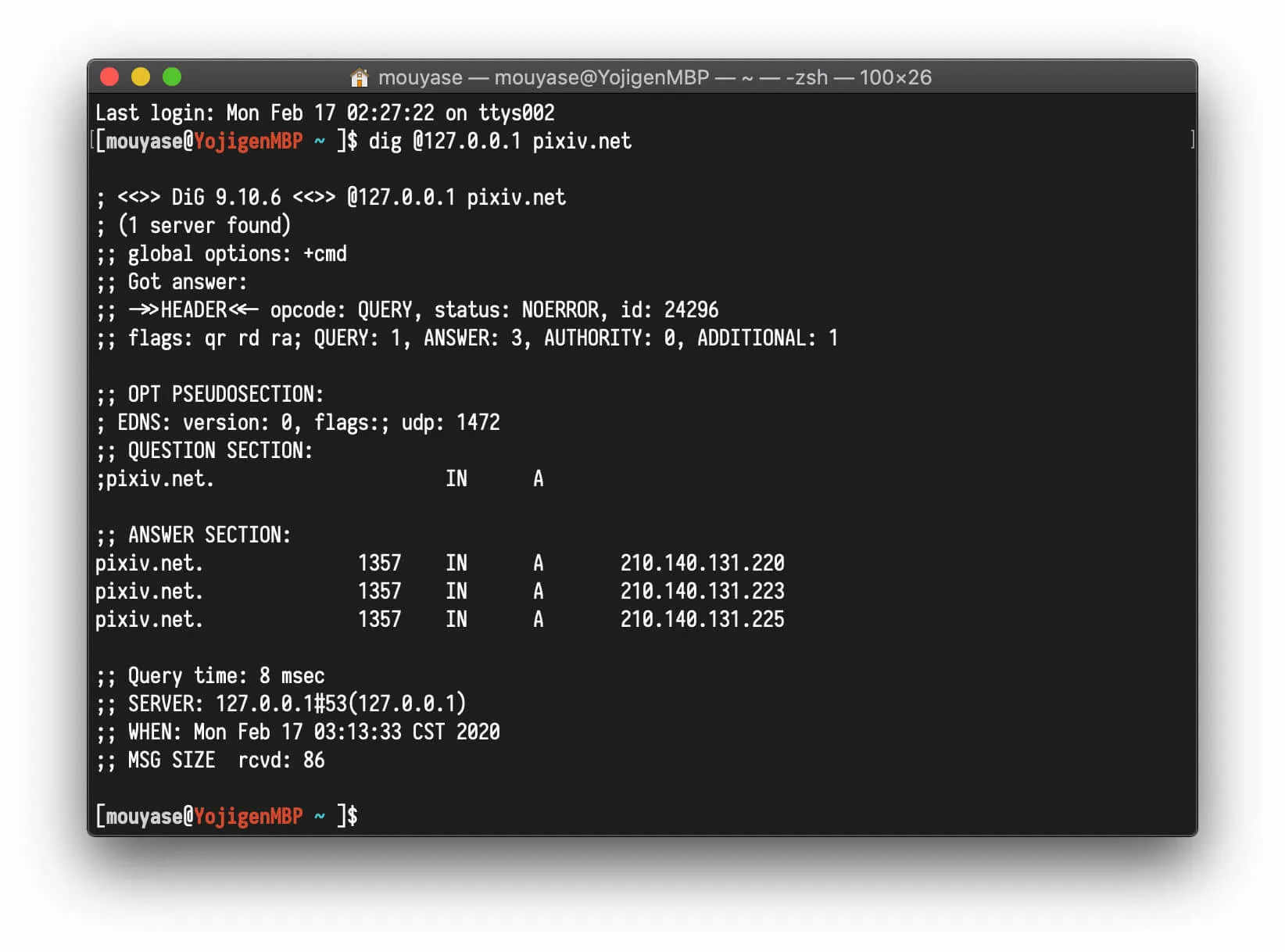
Task: Click the Last login line at top
Action: (324, 113)
